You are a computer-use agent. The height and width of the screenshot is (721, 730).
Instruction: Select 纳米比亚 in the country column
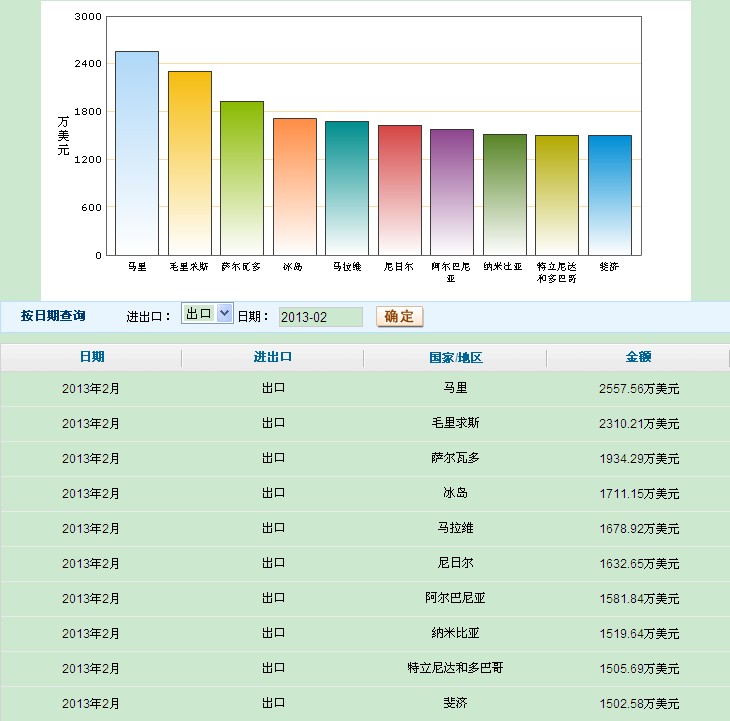(455, 633)
